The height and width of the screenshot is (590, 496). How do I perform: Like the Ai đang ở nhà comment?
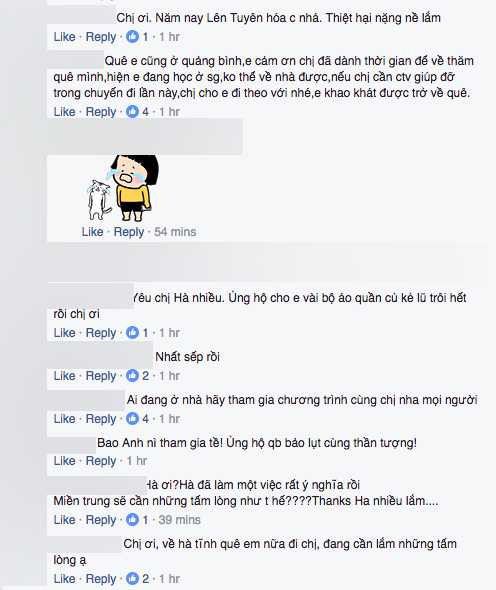(x=64, y=418)
